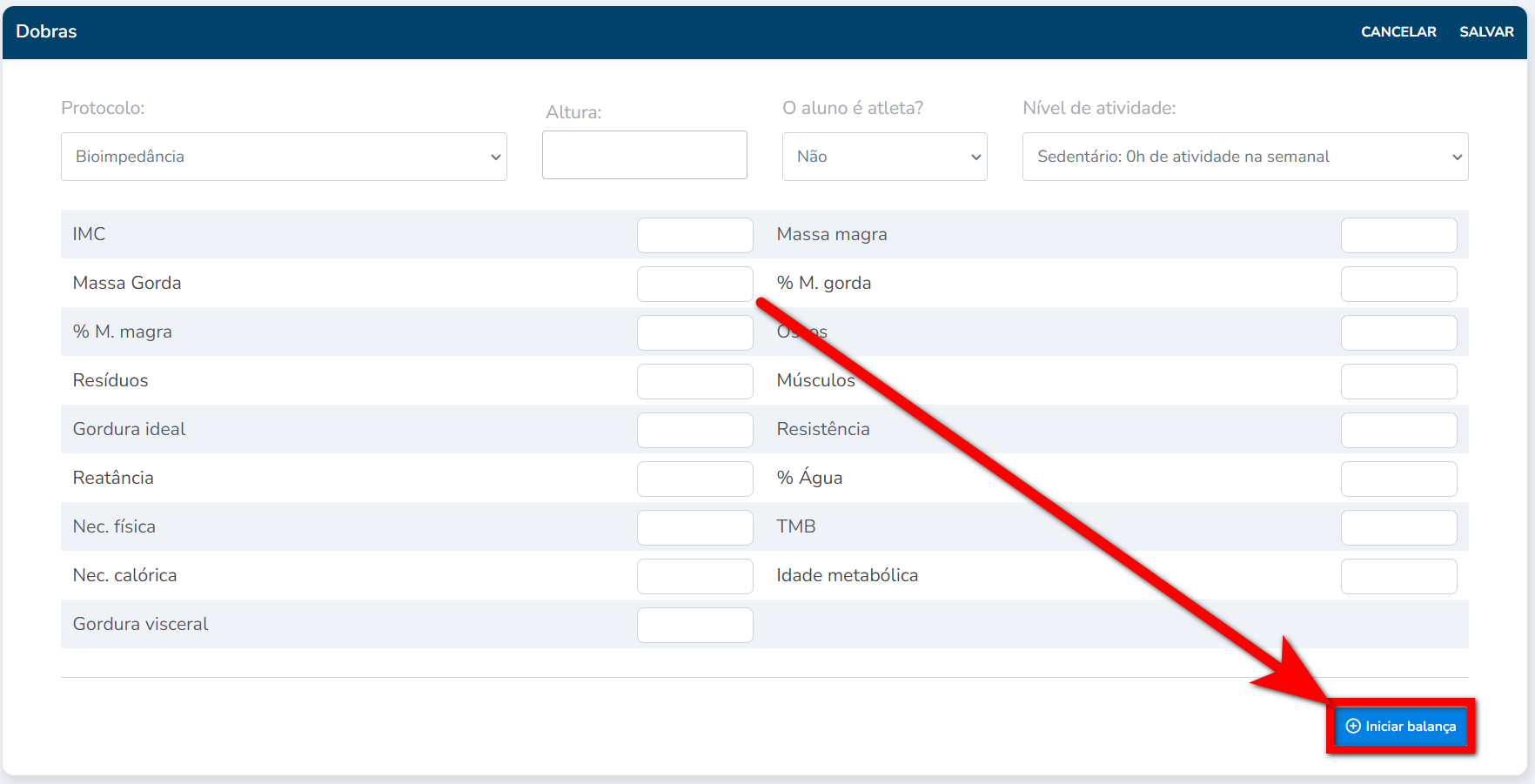Click the Massa magra input field

pos(1398,235)
